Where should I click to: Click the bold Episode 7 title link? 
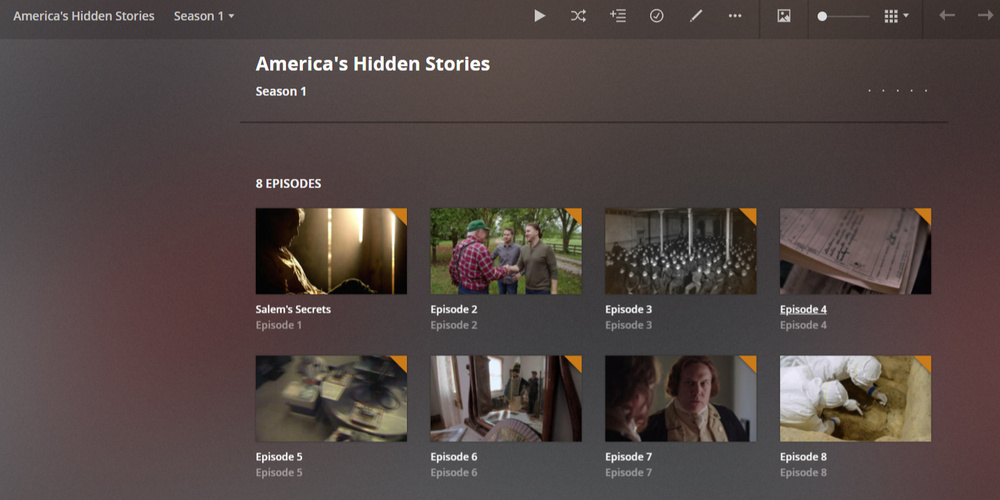click(629, 457)
